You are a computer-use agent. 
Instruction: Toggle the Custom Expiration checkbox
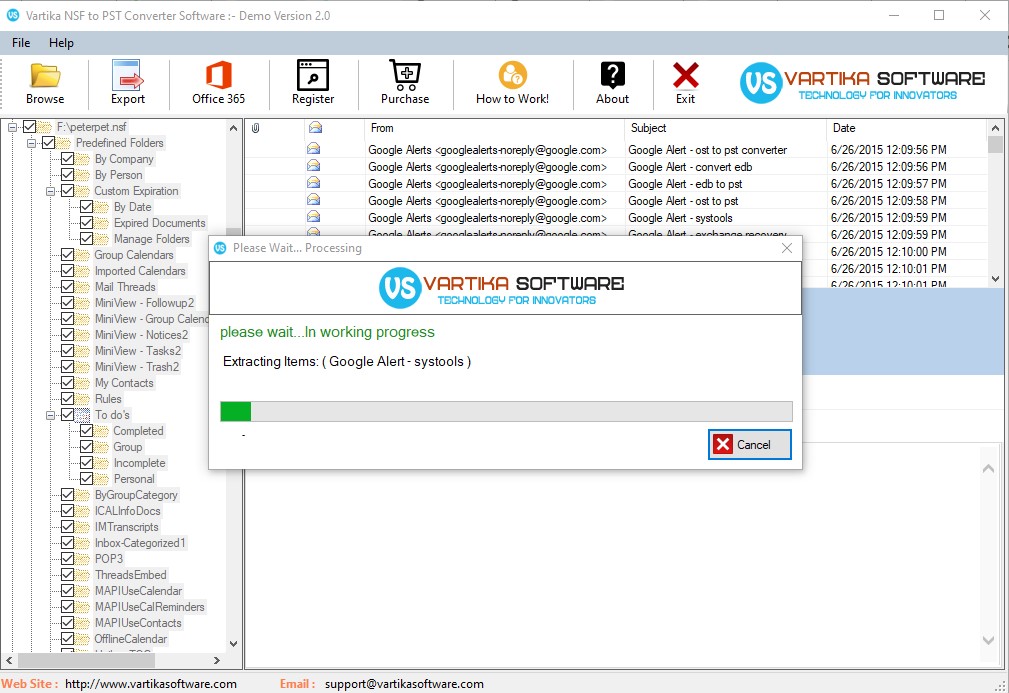(68, 191)
